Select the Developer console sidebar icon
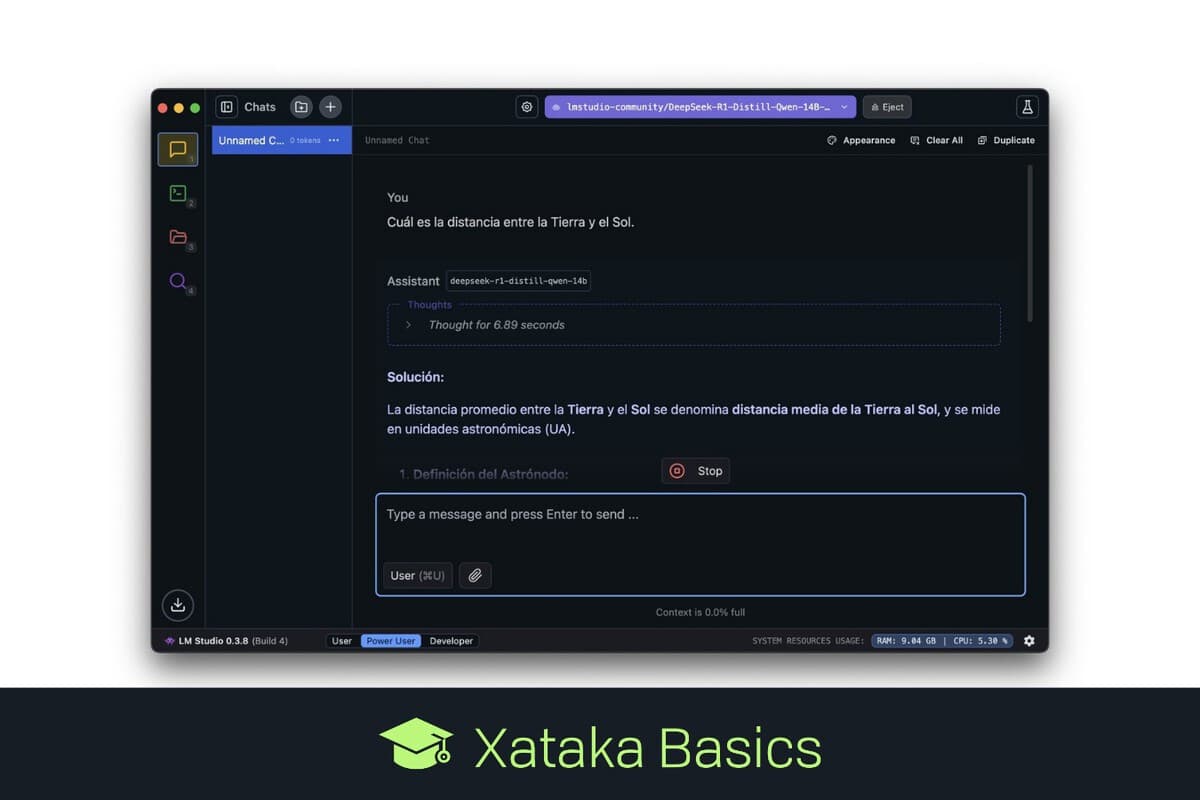This screenshot has height=800, width=1200. [178, 193]
